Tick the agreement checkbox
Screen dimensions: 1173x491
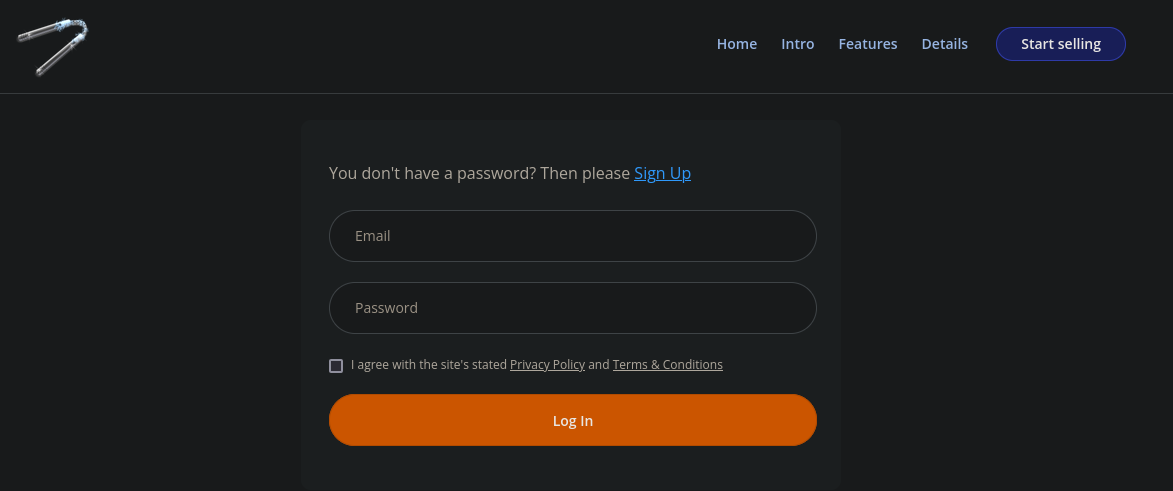336,365
